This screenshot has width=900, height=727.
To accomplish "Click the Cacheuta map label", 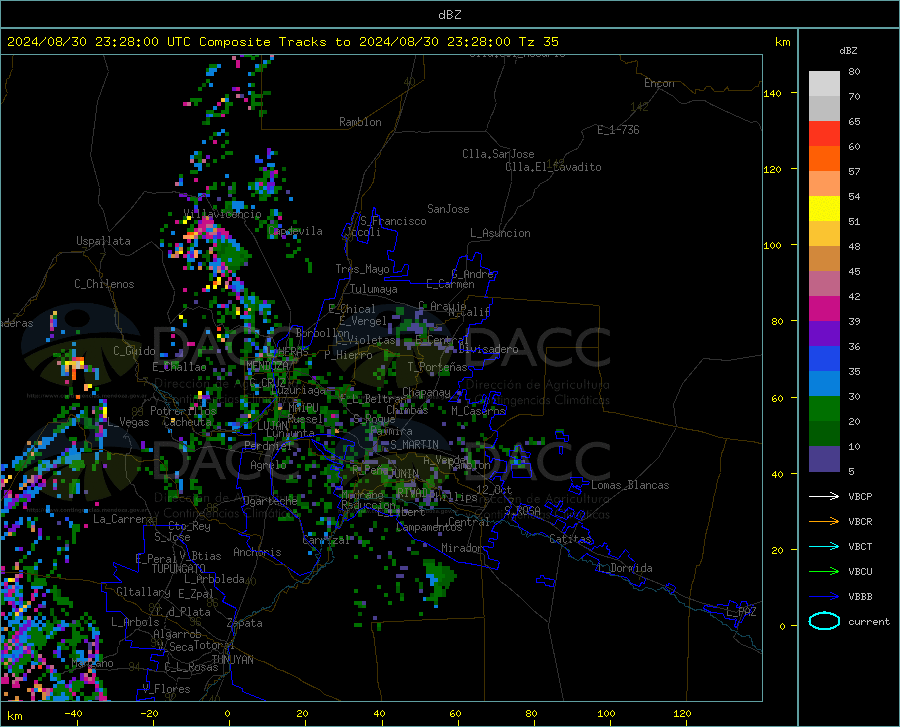I will 187,422.
